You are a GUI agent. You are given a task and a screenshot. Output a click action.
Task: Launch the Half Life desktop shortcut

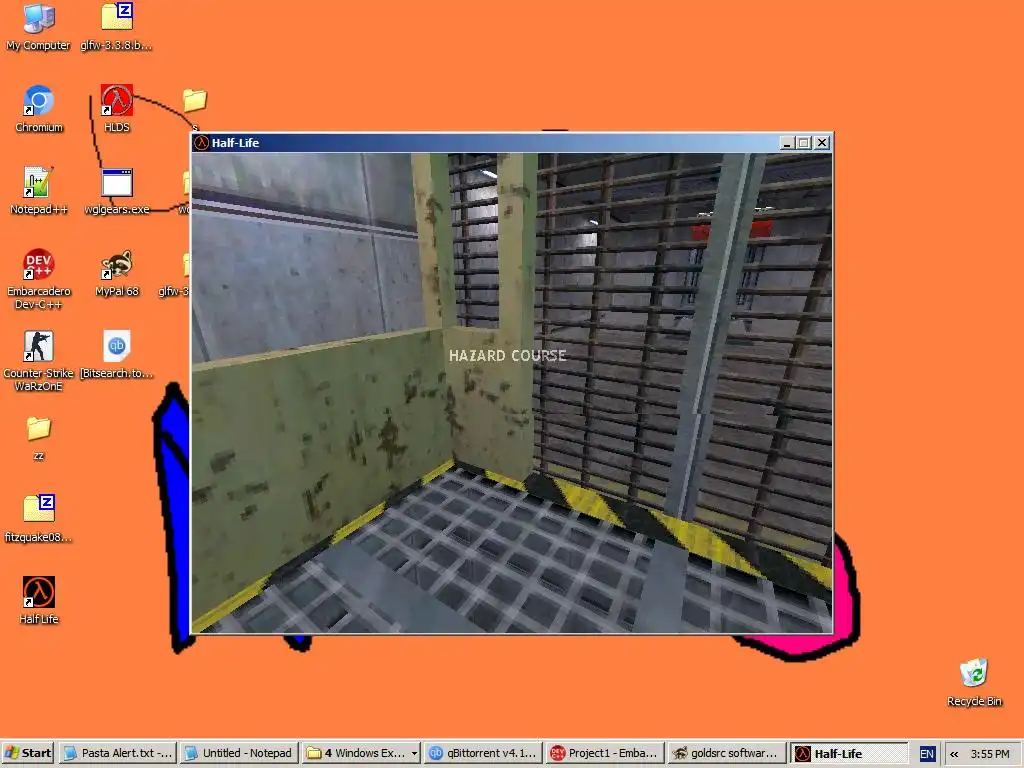39,600
